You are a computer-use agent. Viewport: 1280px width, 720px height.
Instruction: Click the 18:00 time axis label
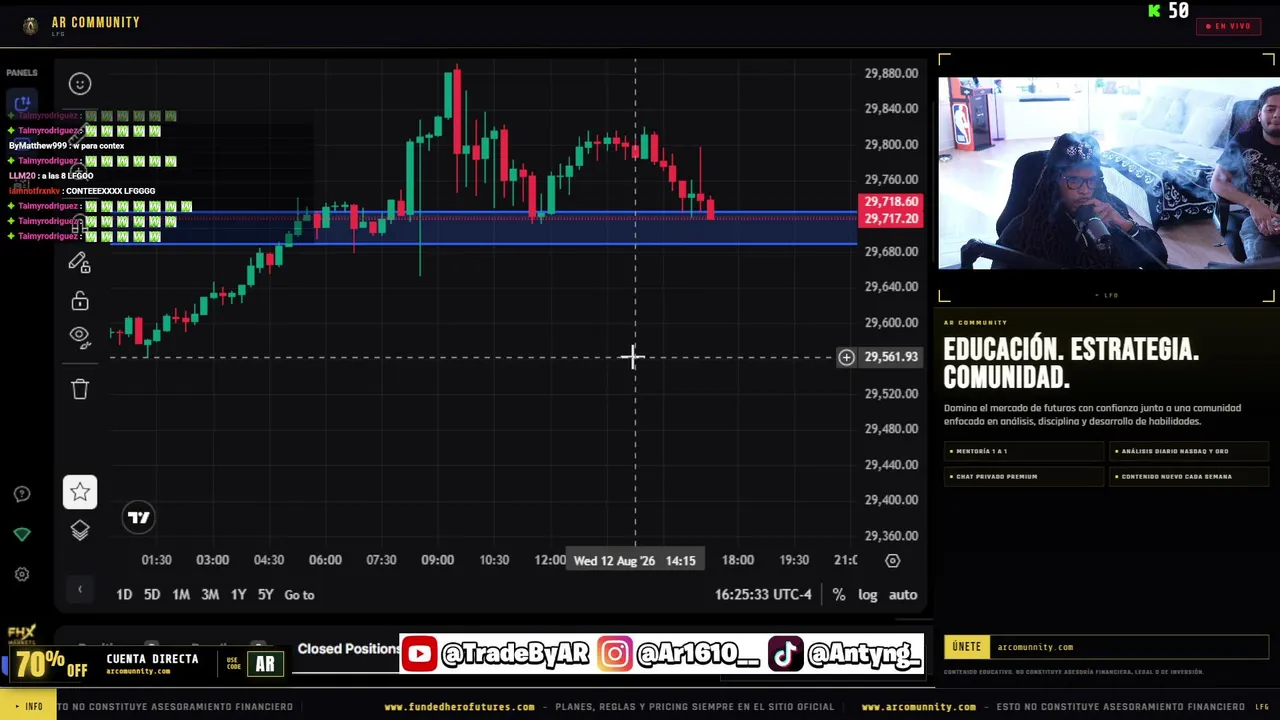(738, 560)
